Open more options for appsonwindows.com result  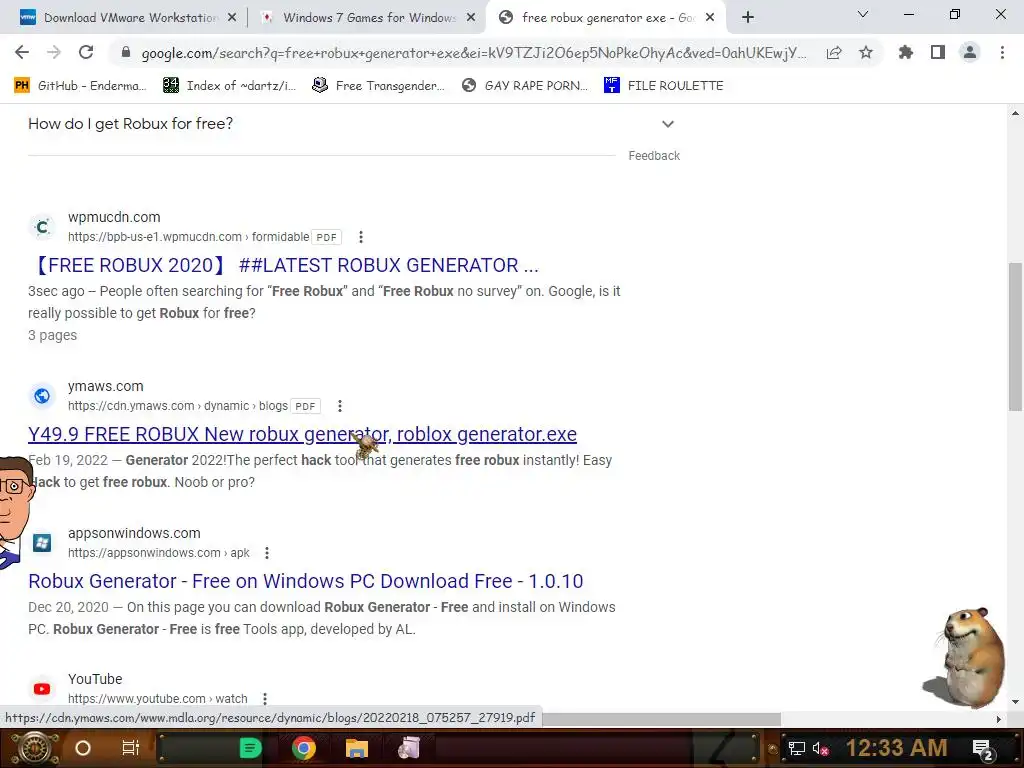pos(266,553)
